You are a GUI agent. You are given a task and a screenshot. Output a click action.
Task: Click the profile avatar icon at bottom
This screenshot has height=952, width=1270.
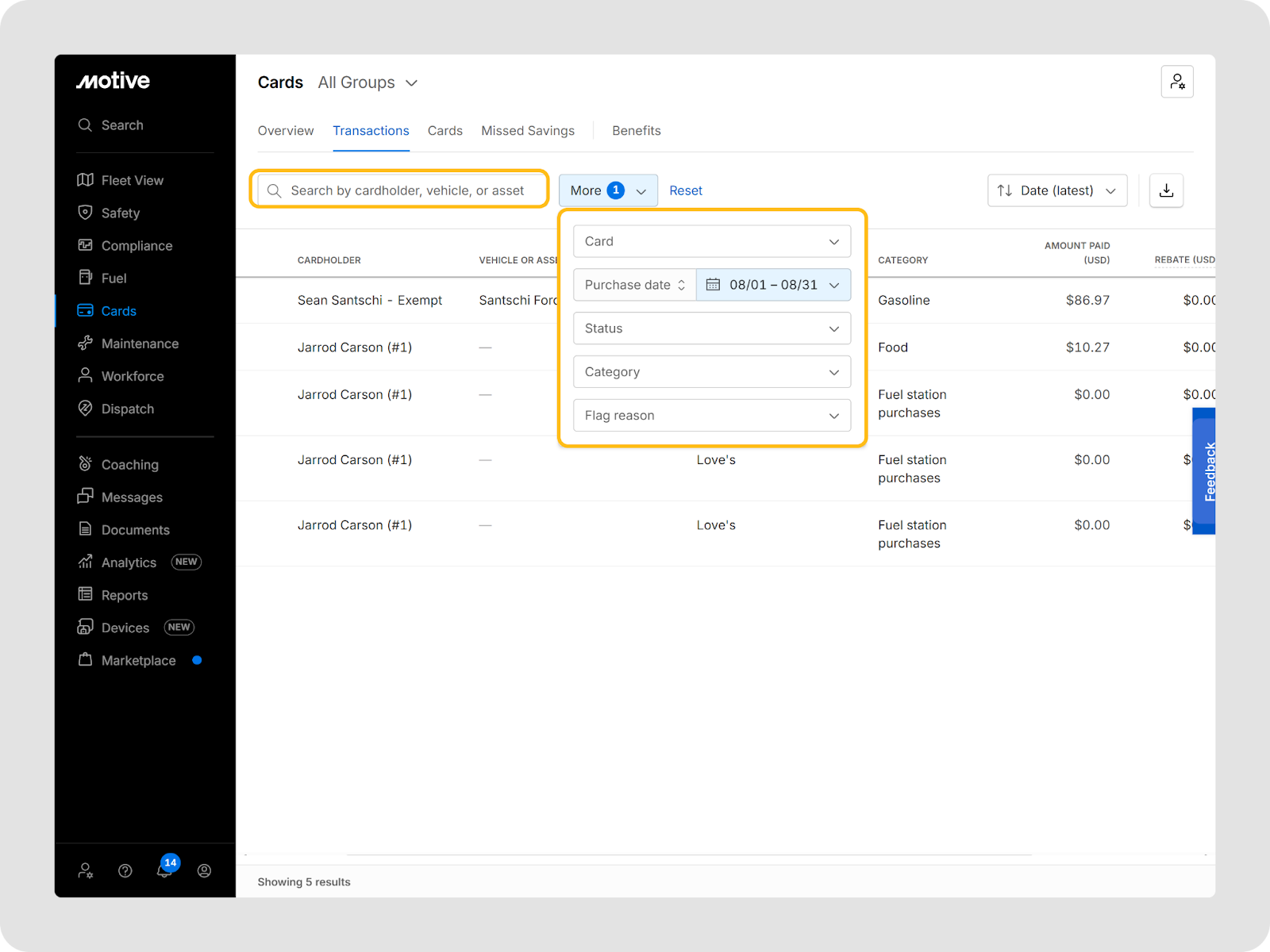(204, 870)
